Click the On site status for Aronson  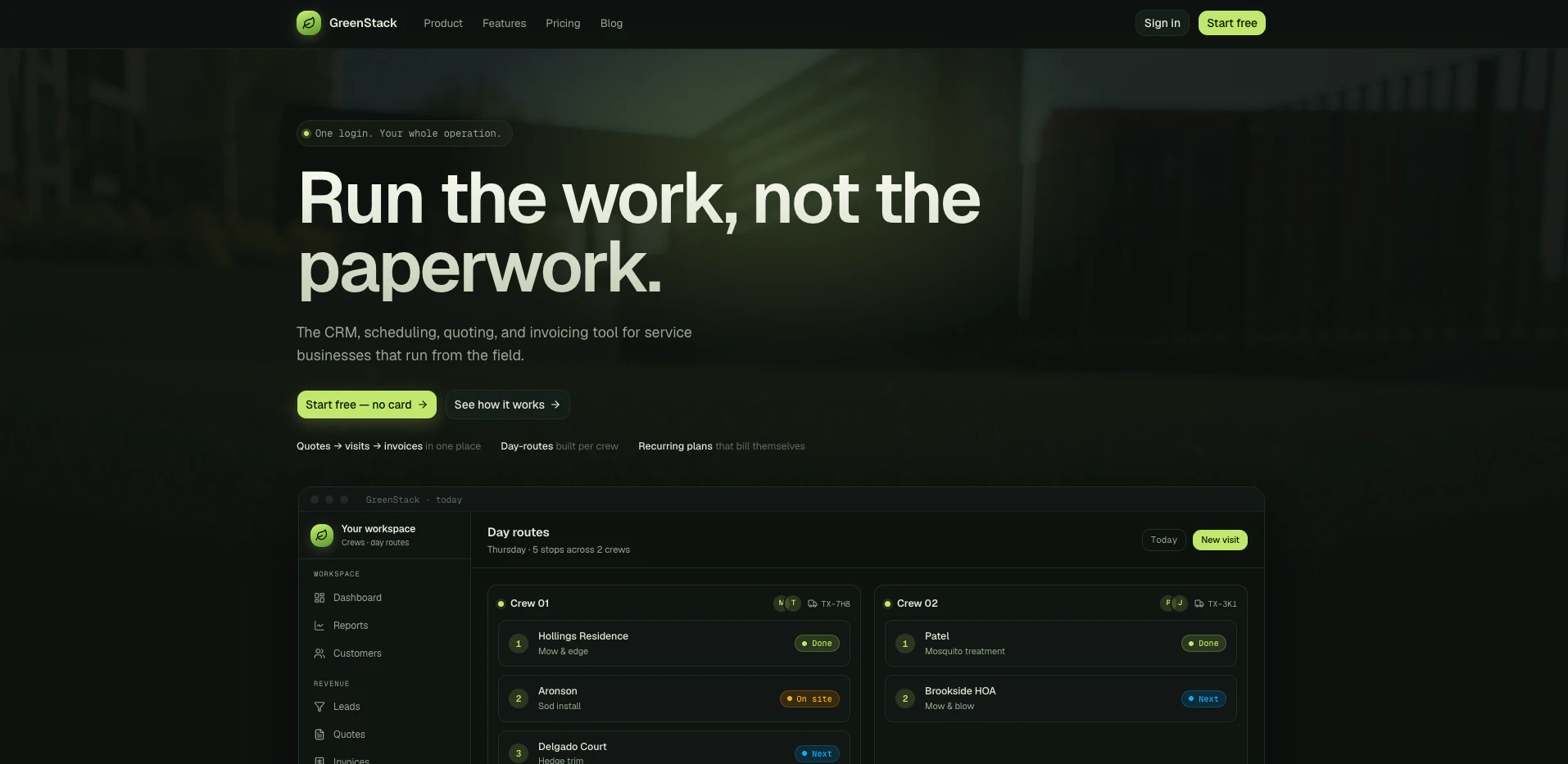tap(809, 698)
